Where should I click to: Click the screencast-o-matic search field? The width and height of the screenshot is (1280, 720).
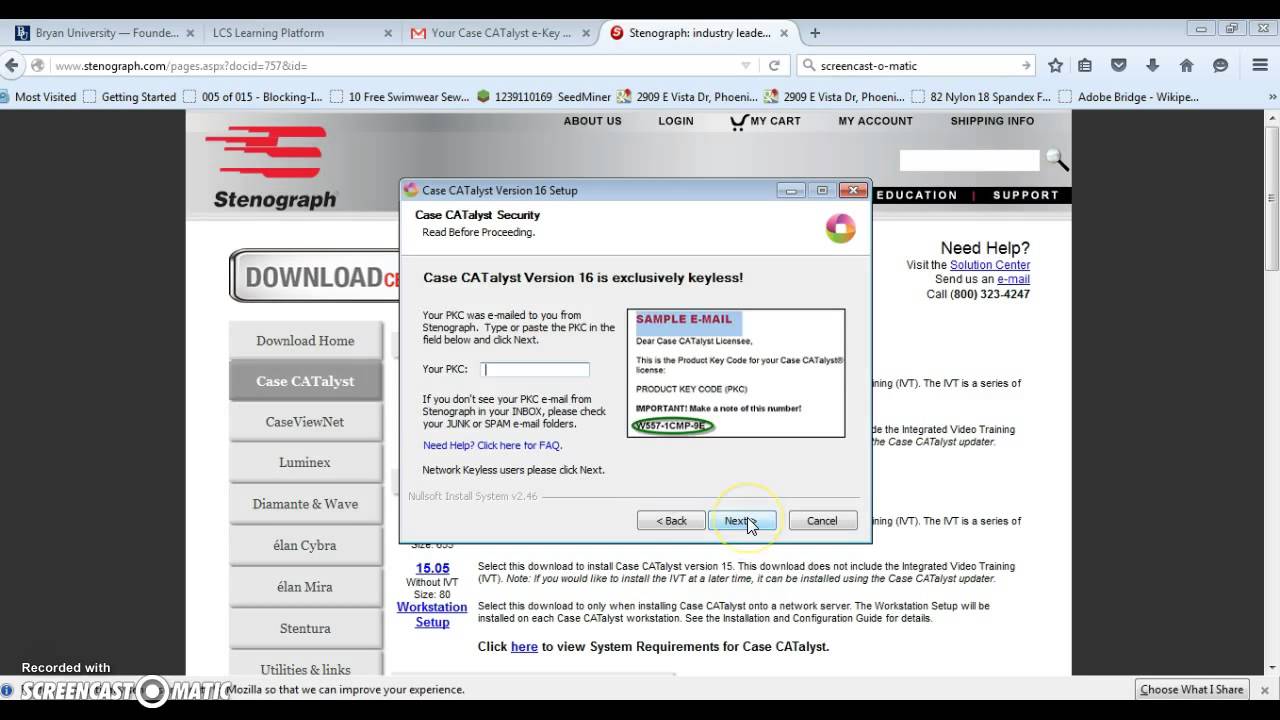click(x=915, y=65)
